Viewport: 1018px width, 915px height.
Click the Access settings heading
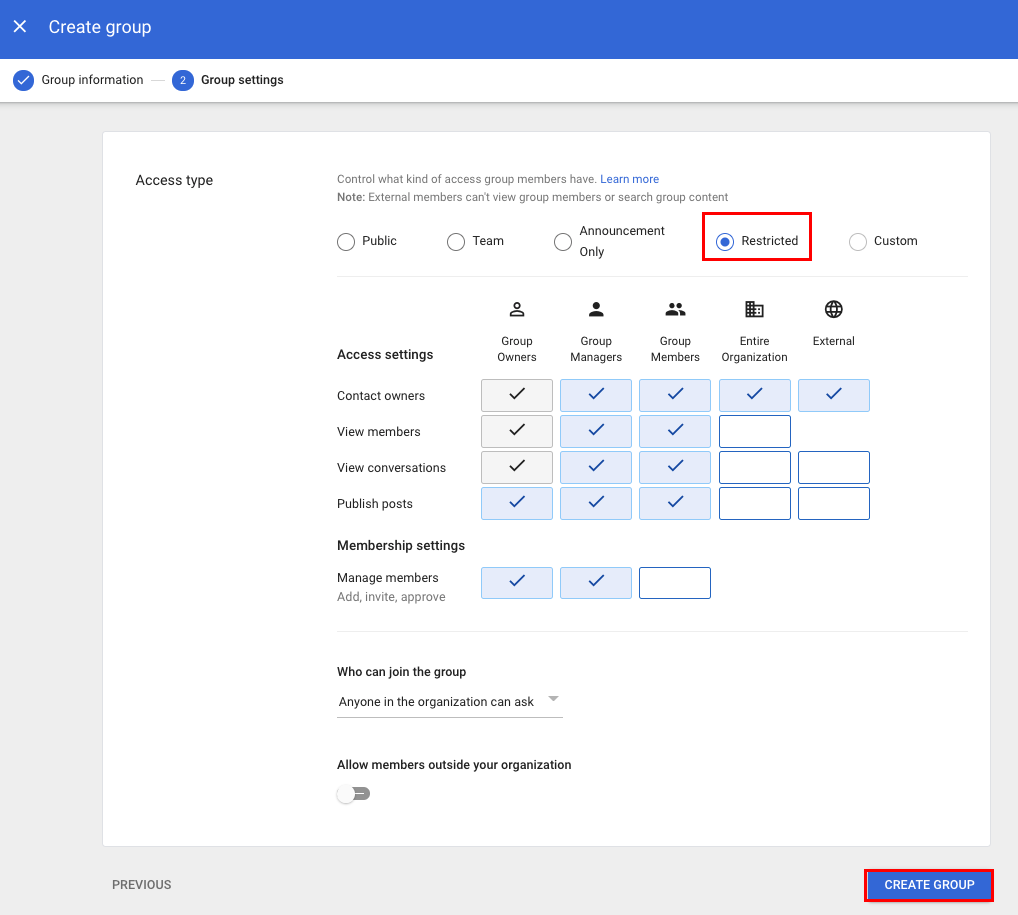(x=385, y=355)
